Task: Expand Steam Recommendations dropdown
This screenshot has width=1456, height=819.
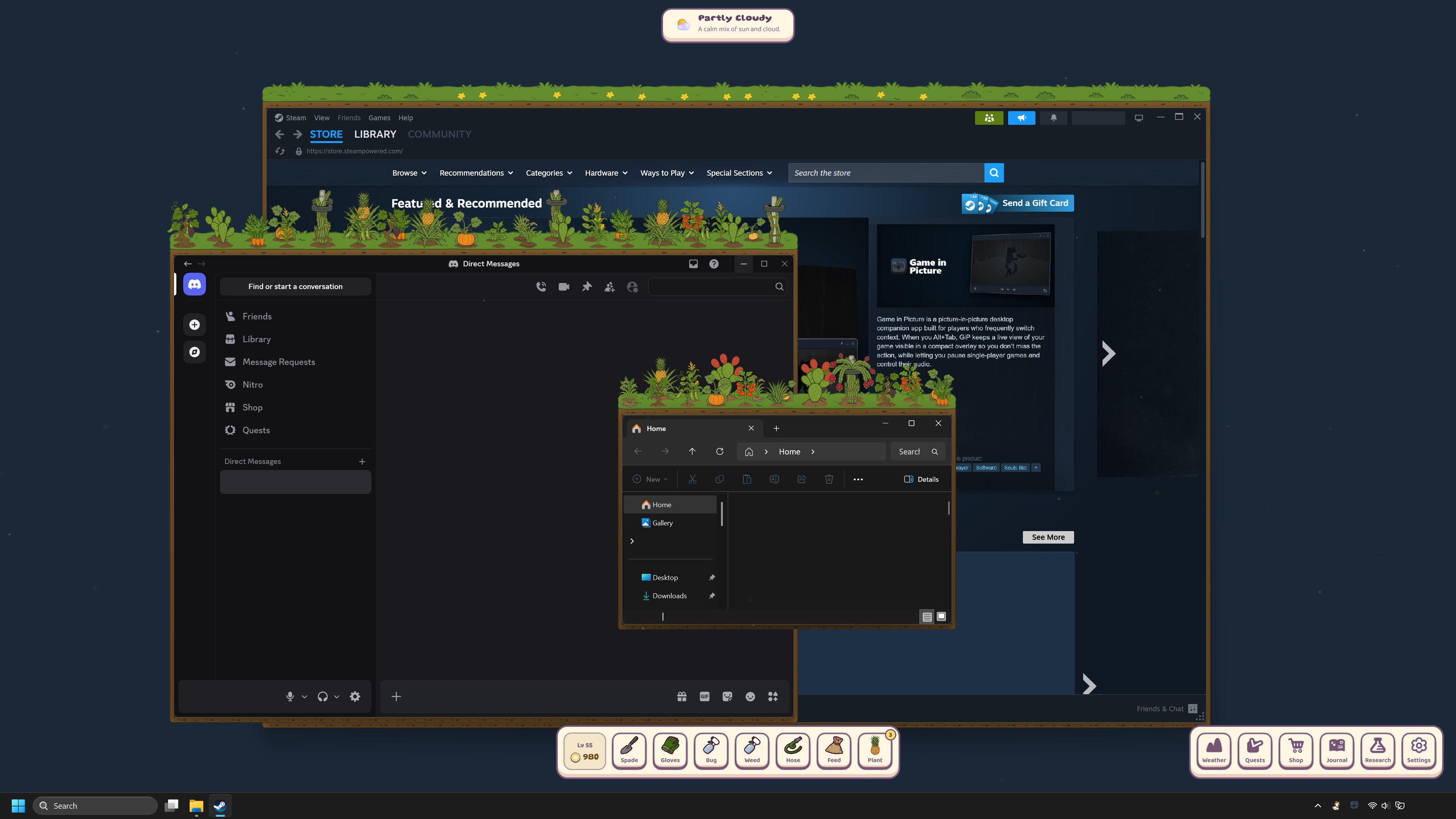Action: tap(476, 173)
